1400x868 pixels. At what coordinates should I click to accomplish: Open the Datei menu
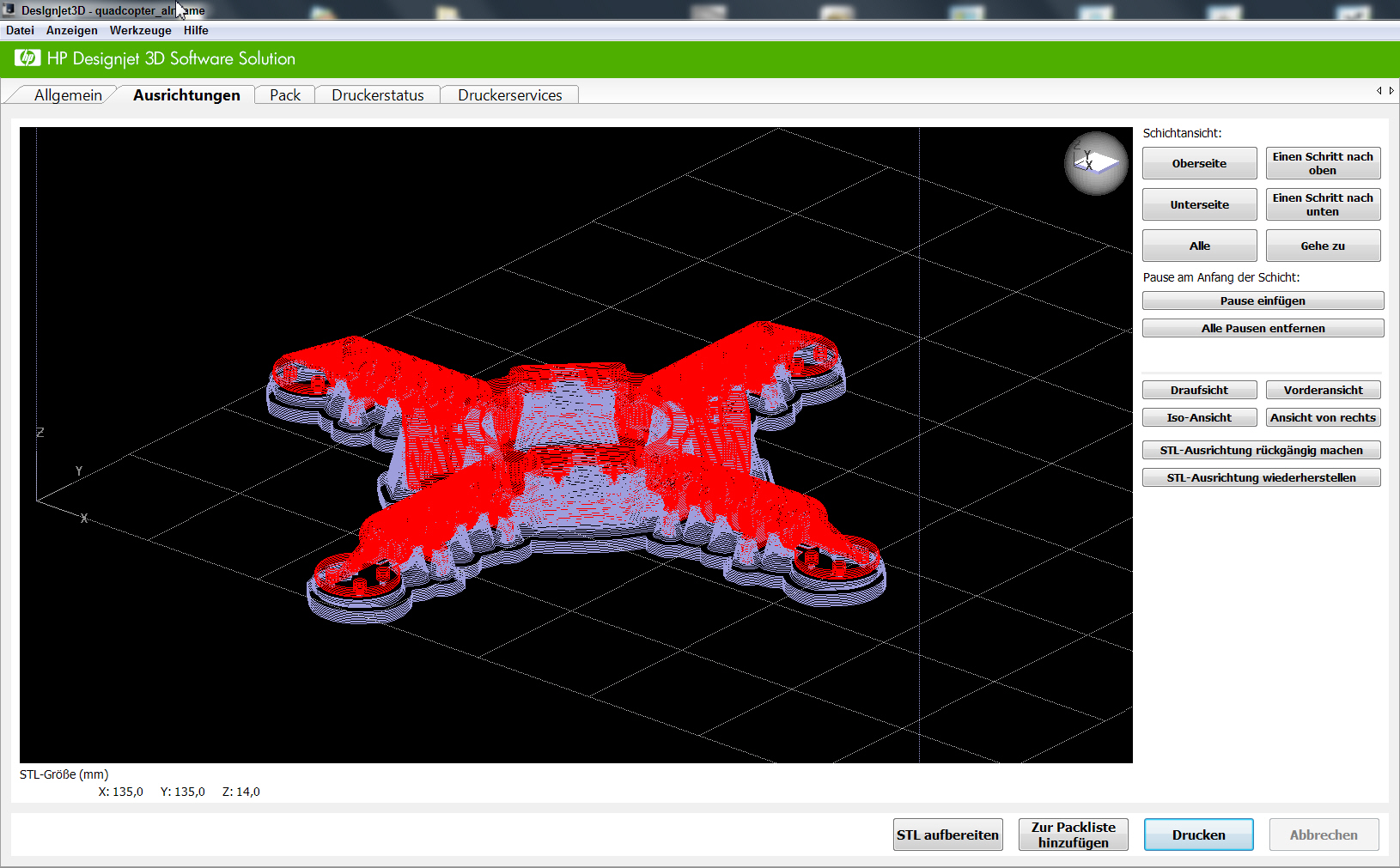(20, 30)
